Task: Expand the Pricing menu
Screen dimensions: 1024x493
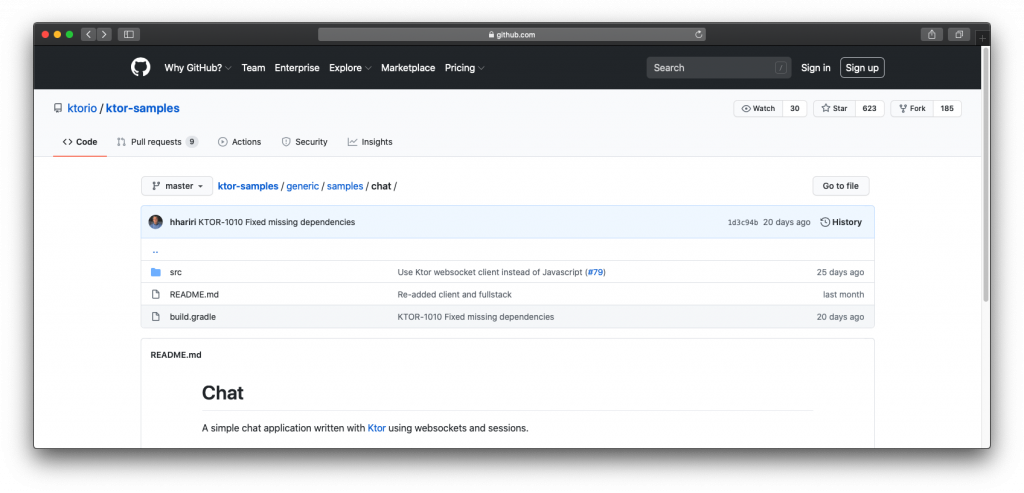Action: 464,68
